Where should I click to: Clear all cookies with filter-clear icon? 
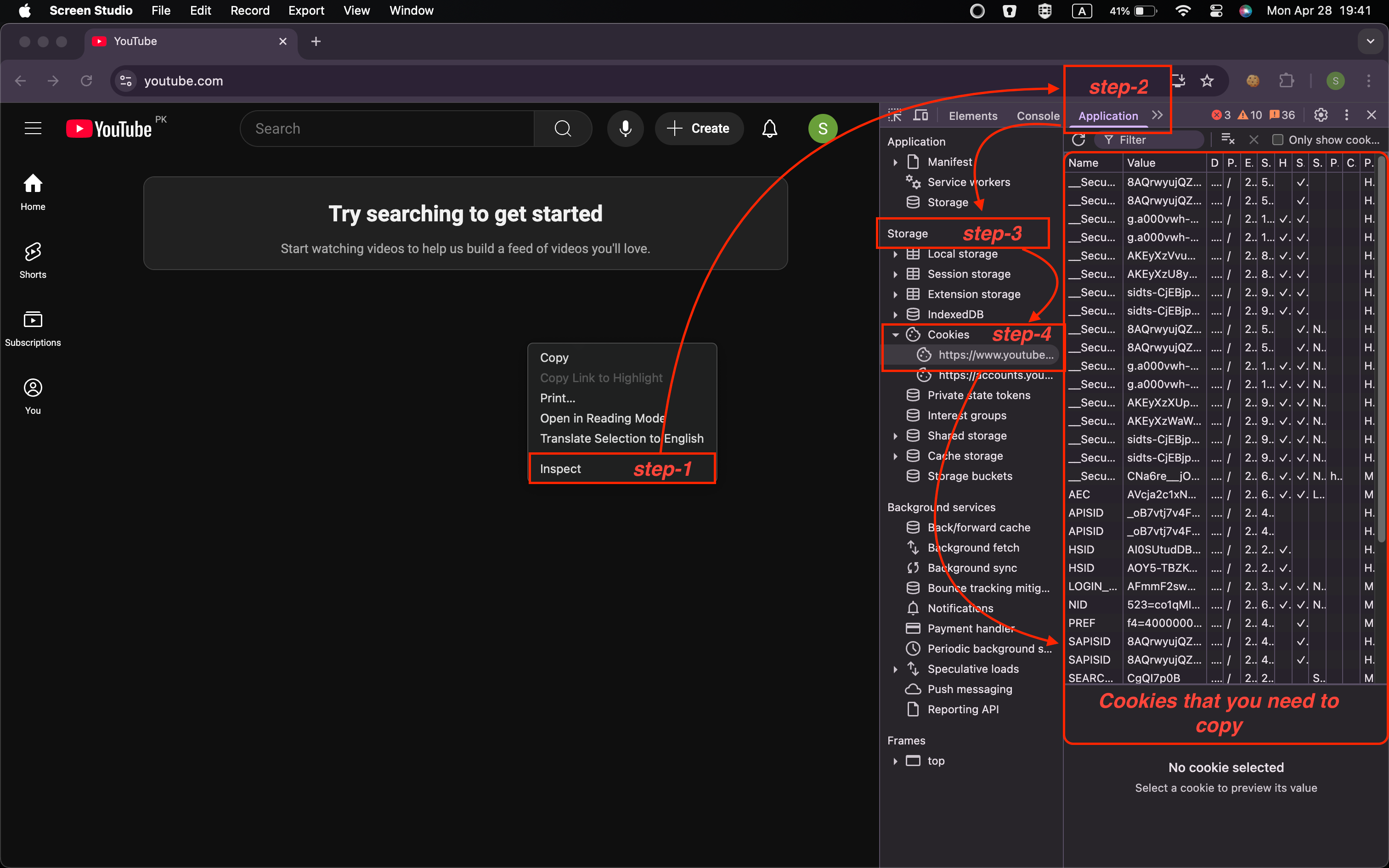click(1228, 140)
